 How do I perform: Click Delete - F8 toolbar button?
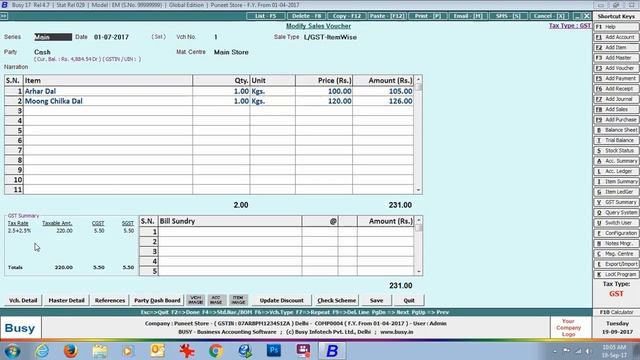306,16
